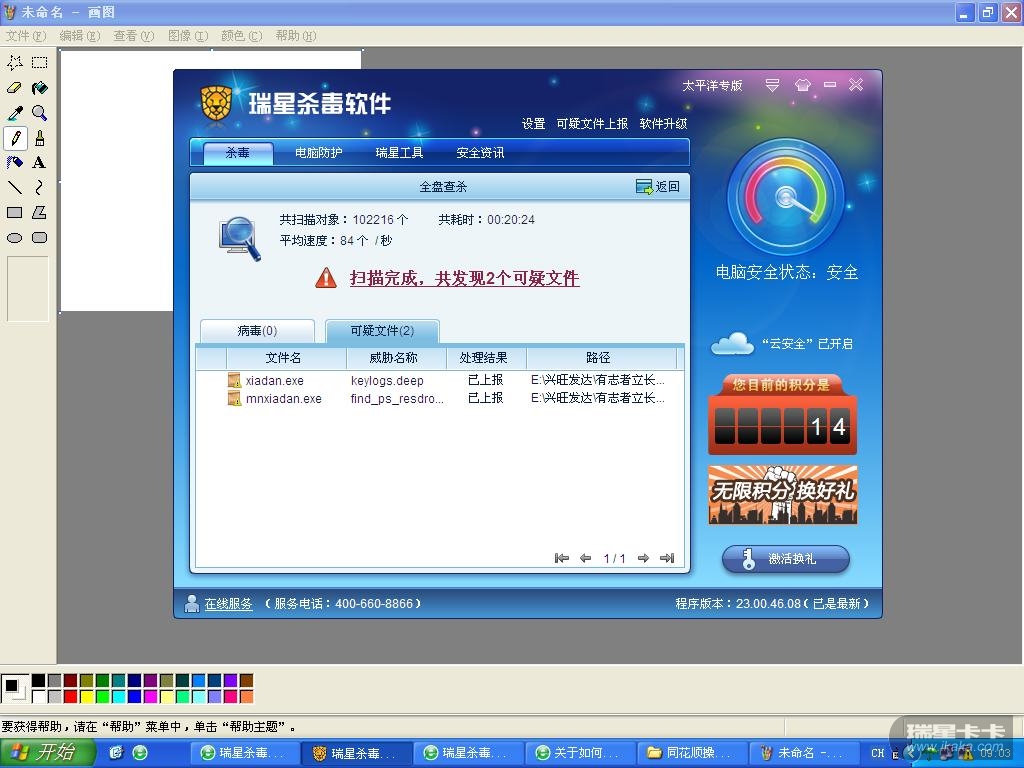Select the rectangular Select tool in Paint
Viewport: 1024px width, 768px height.
[x=39, y=63]
